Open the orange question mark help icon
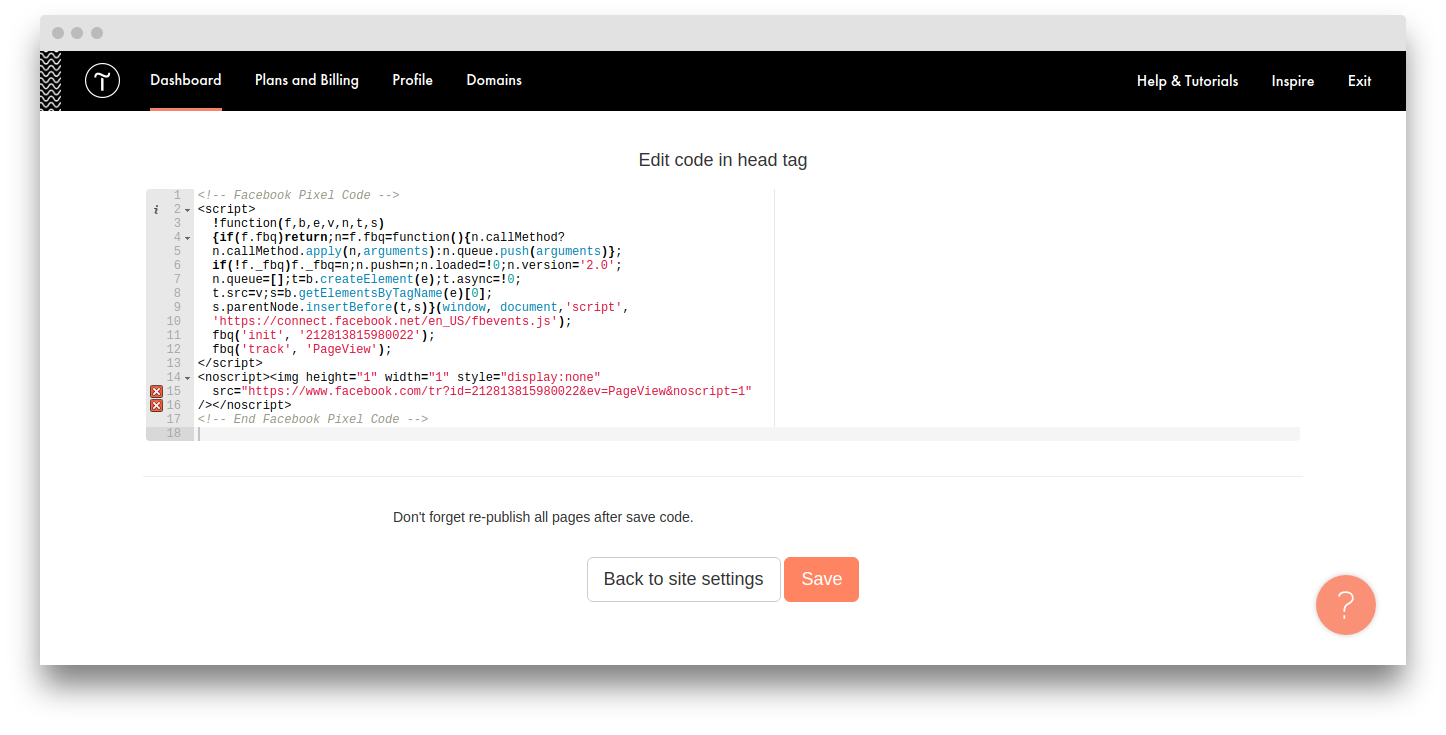Viewport: 1446px width, 735px height. point(1345,605)
